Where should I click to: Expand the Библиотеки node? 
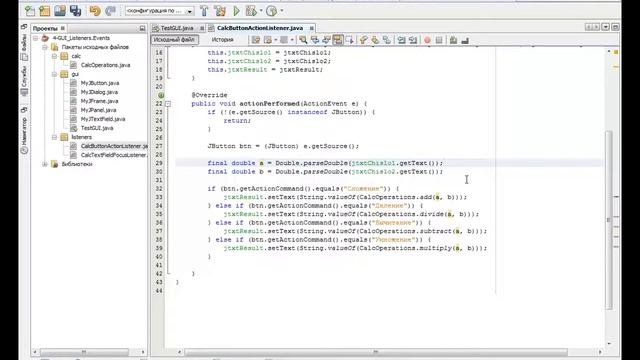coord(45,164)
